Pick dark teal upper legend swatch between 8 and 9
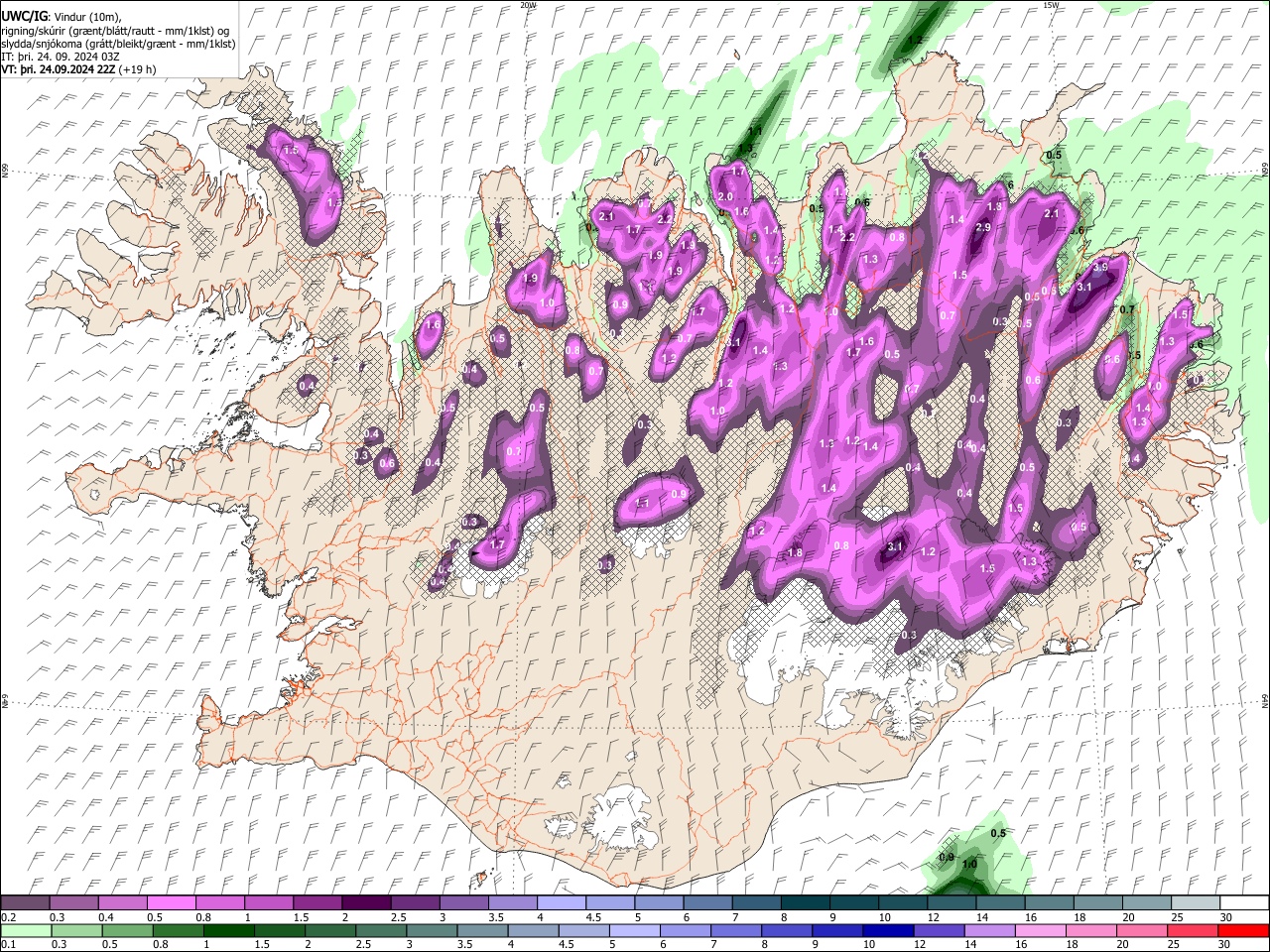 point(806,902)
